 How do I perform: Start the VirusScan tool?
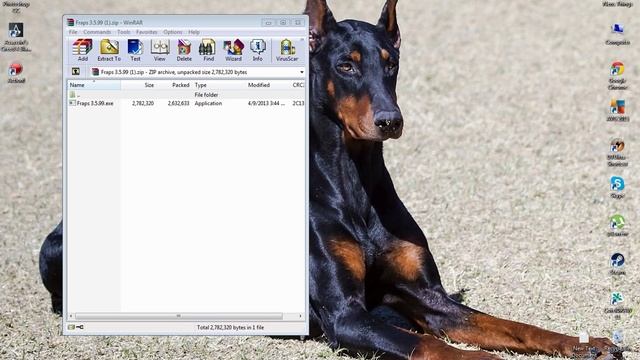click(x=287, y=50)
